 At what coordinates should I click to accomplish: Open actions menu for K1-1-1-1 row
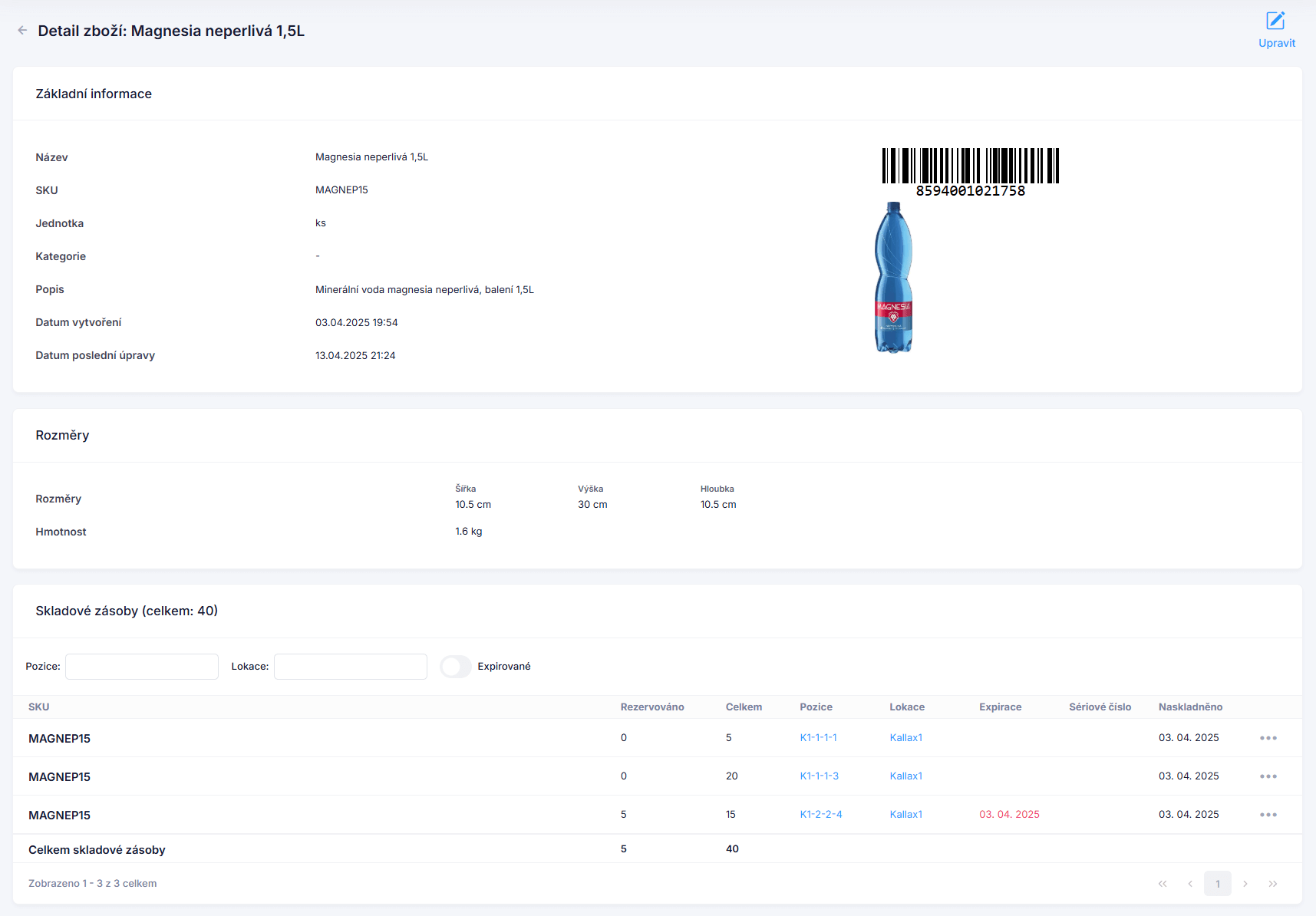1268,738
